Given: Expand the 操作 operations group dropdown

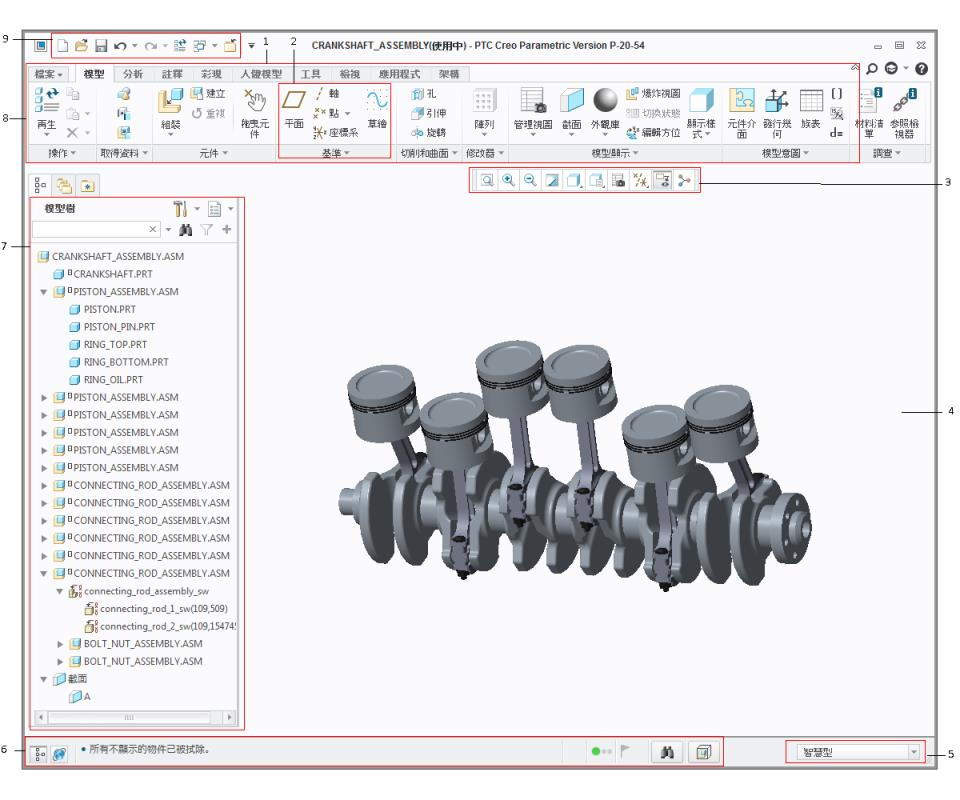Looking at the screenshot, I should 62,153.
